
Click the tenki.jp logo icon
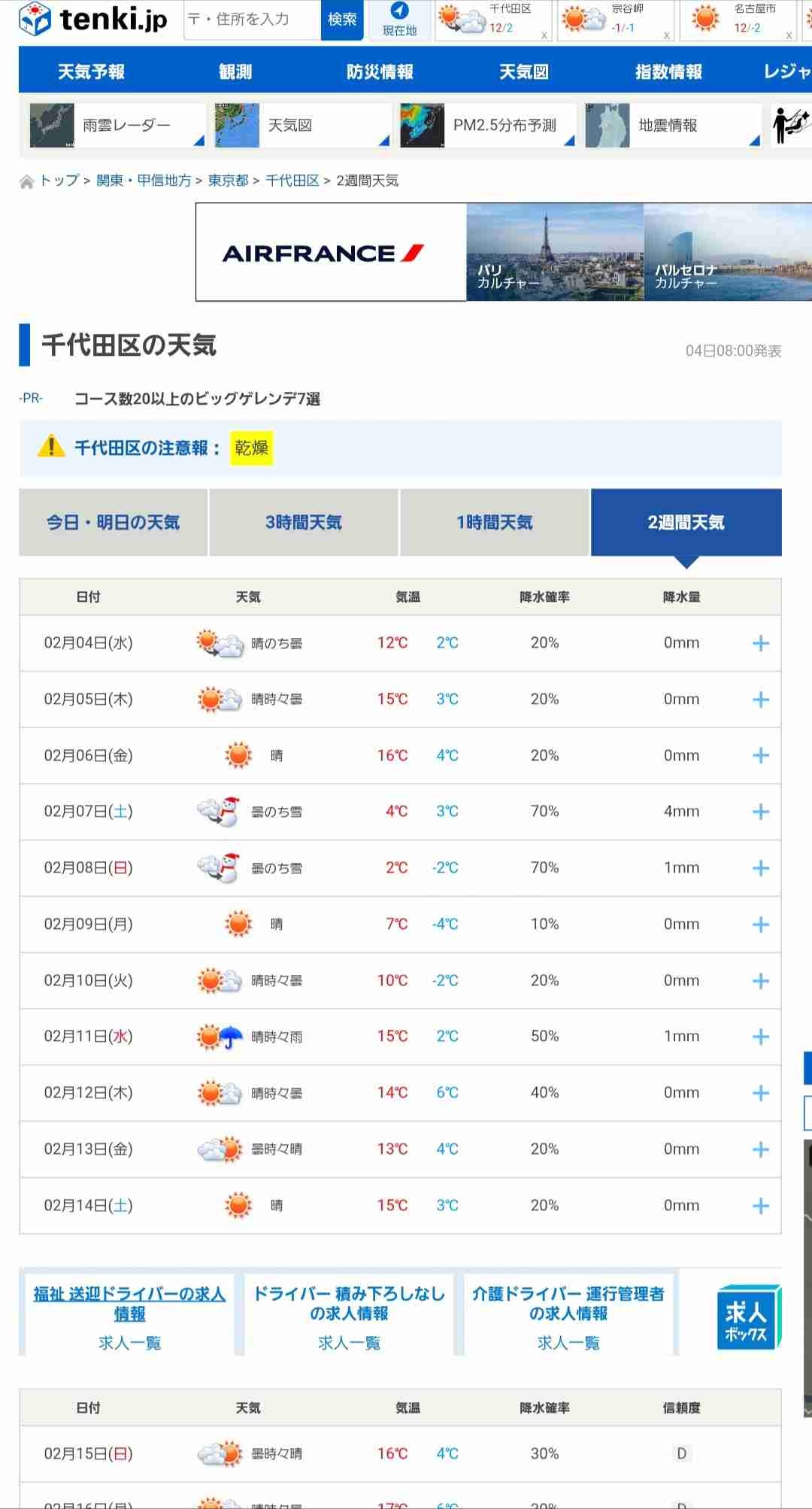click(x=35, y=20)
